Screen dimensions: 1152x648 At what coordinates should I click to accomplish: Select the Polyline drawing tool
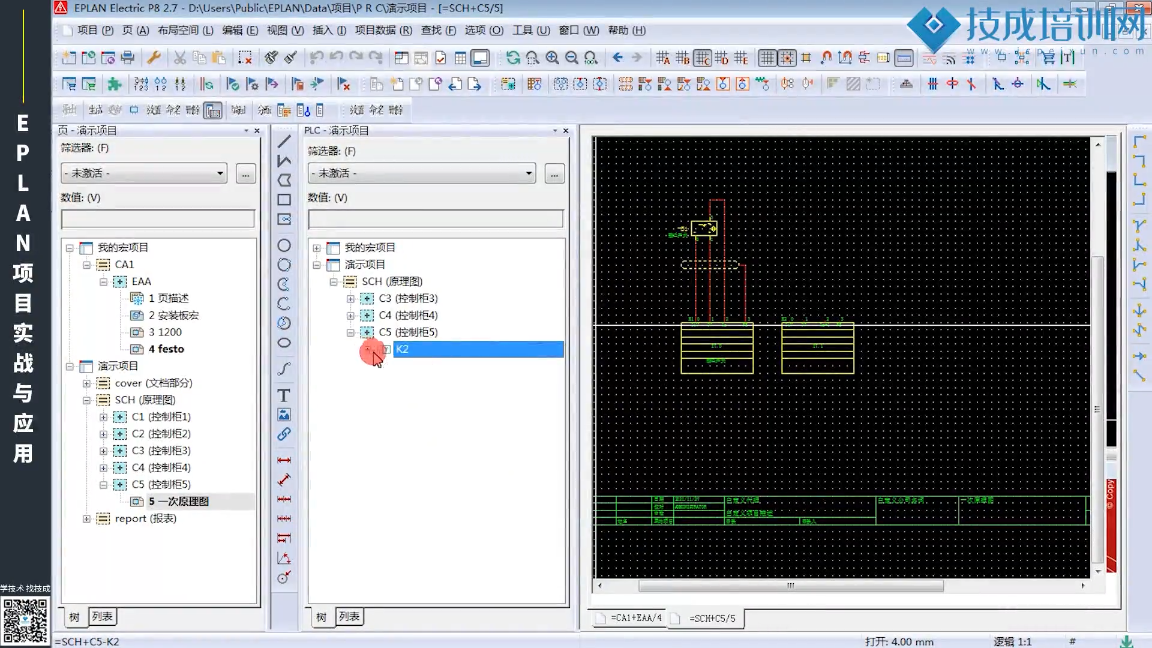[284, 161]
